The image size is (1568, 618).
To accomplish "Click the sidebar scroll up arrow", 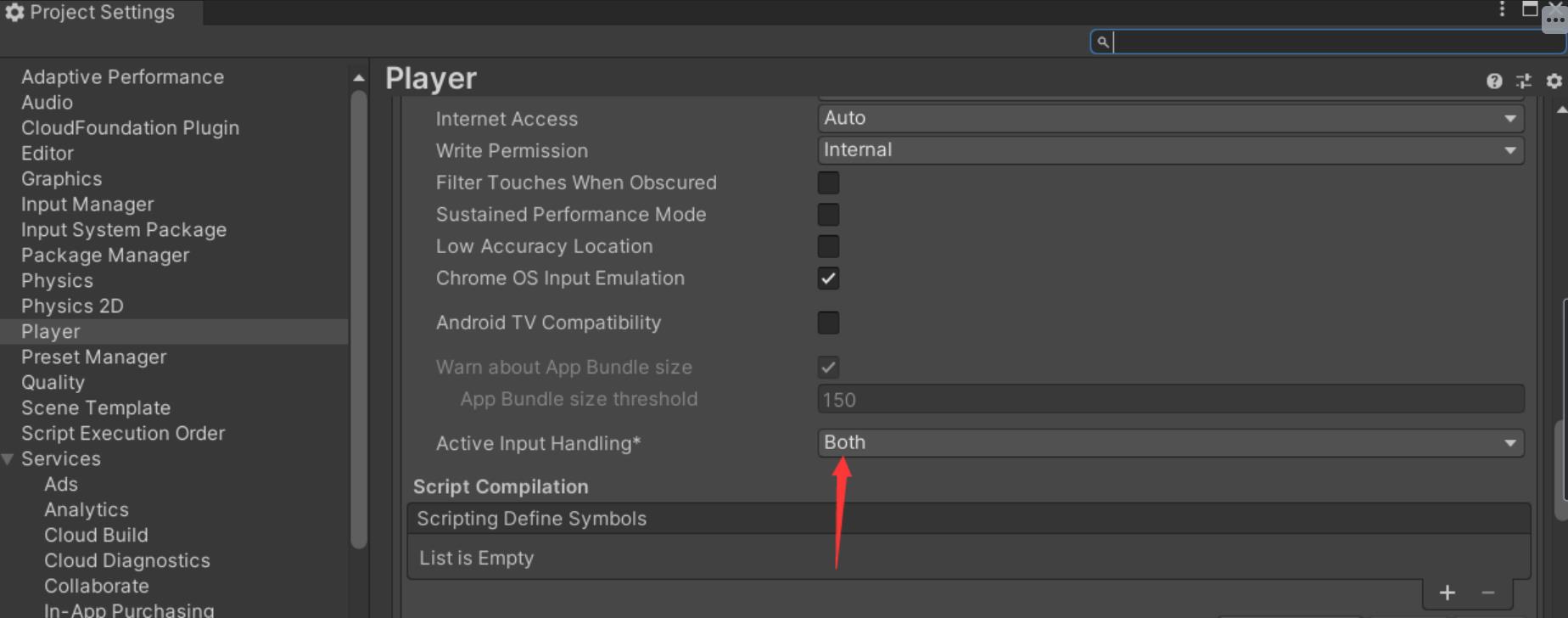I will point(359,78).
